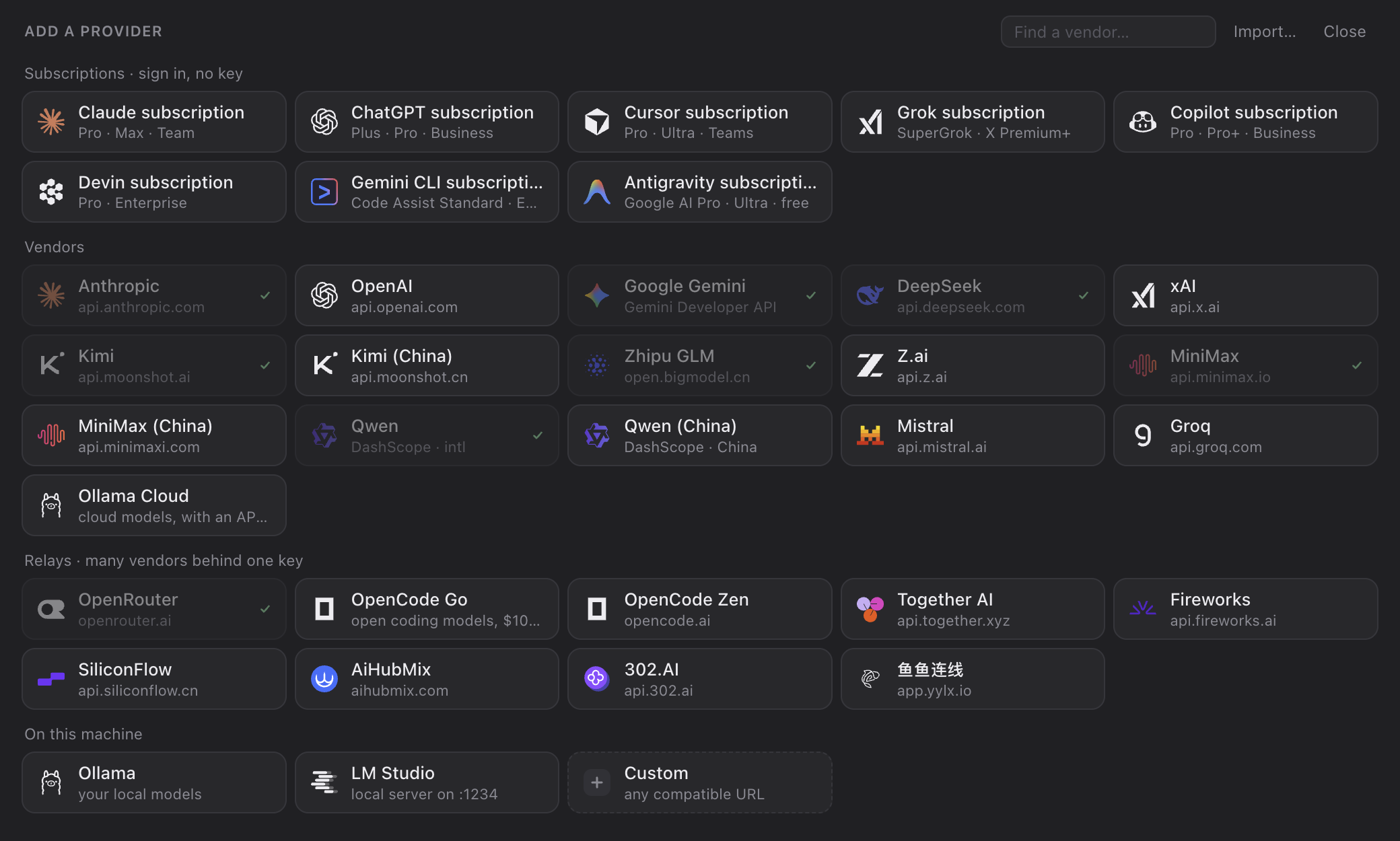Click the Gemini CLI terminal prompt icon
The width and height of the screenshot is (1400, 841).
(324, 192)
